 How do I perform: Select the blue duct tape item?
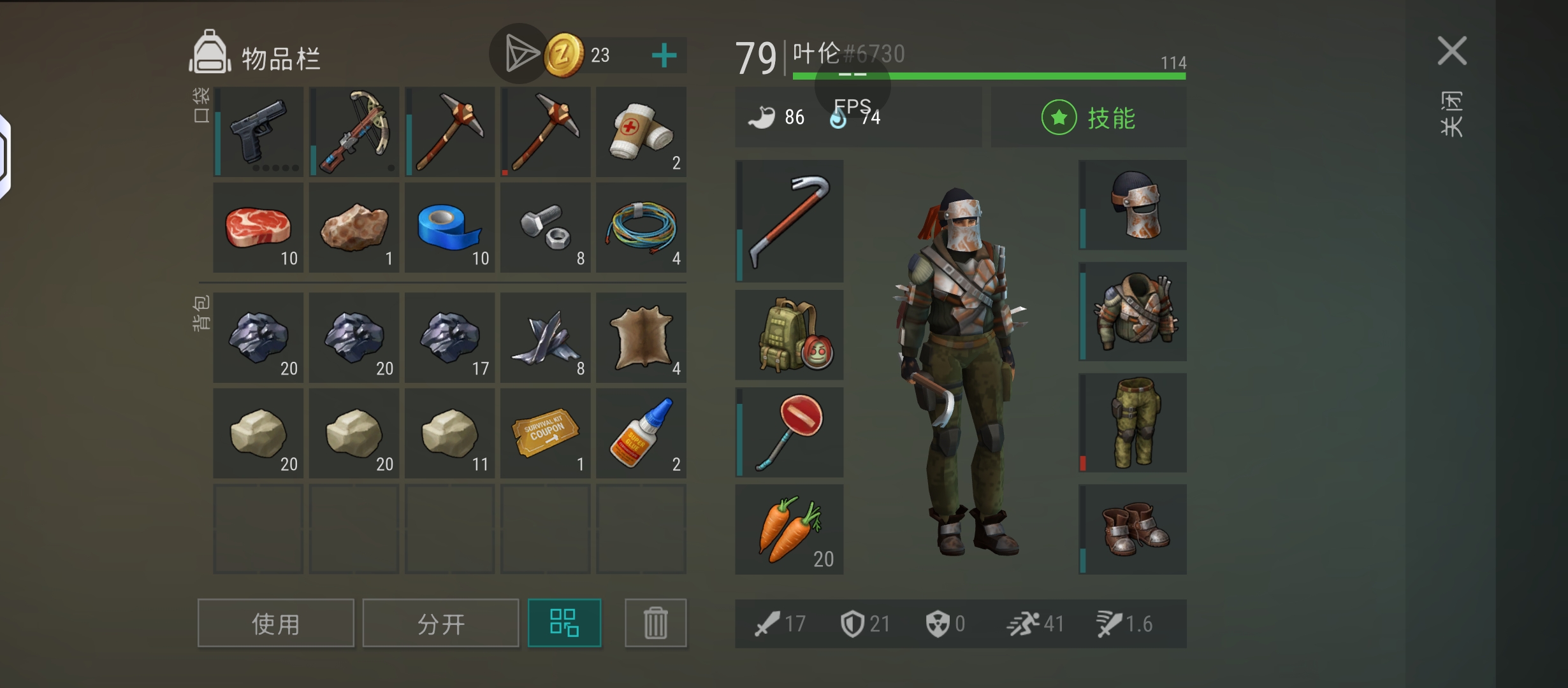click(450, 227)
